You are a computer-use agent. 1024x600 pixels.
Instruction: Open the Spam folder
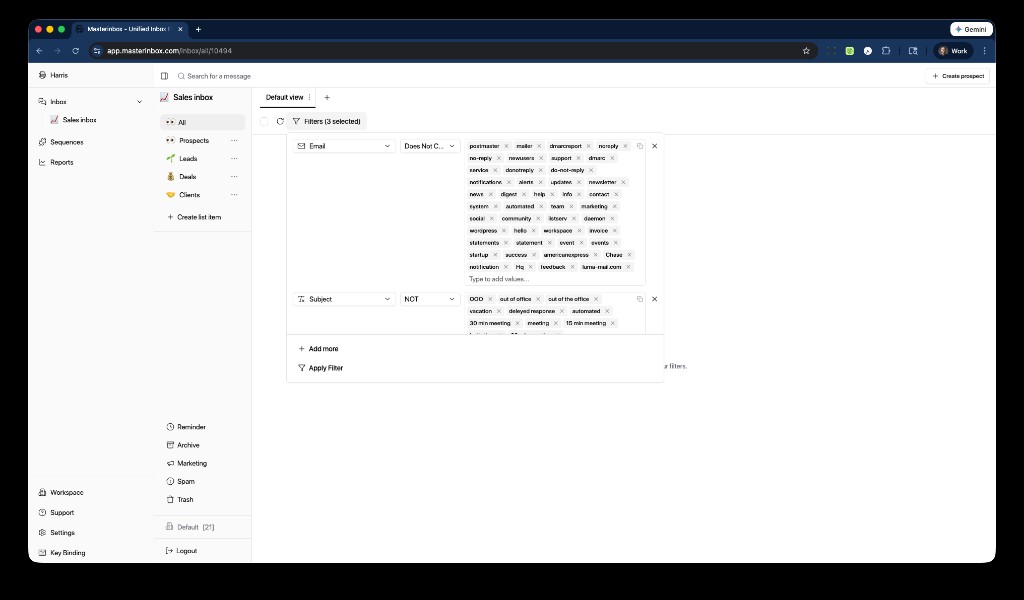coord(184,481)
